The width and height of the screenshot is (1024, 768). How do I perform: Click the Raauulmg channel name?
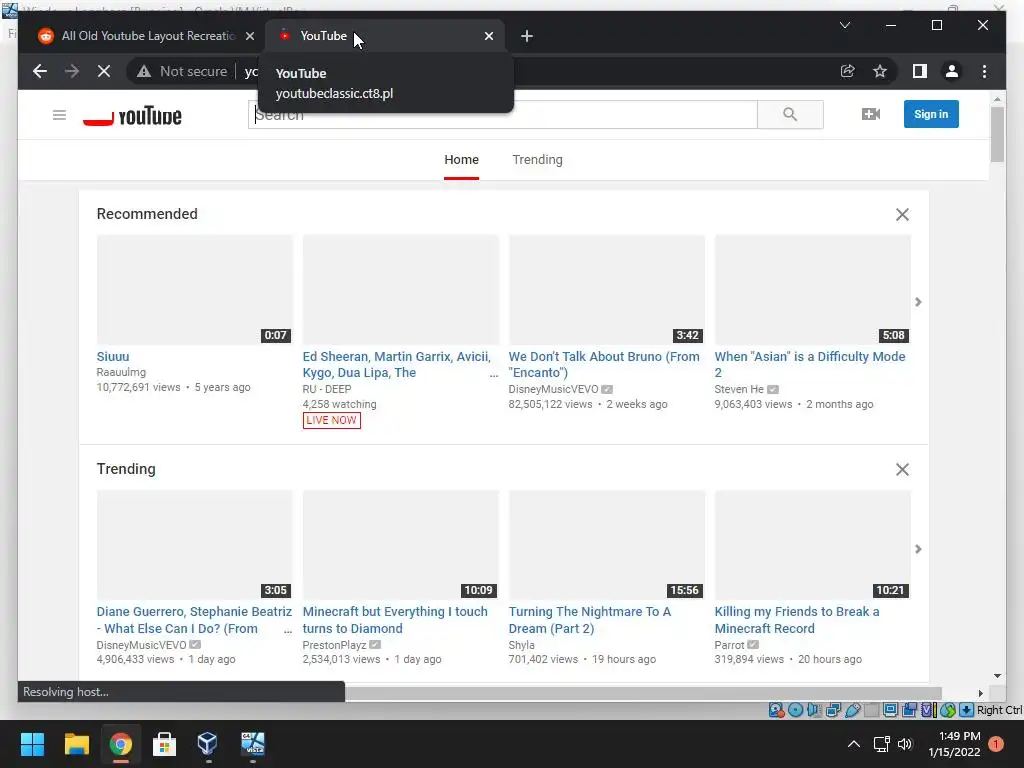tap(121, 372)
